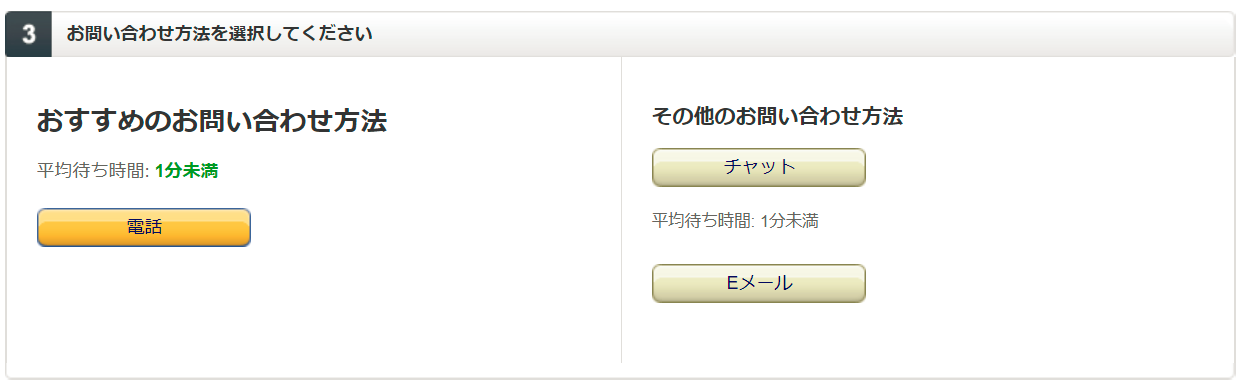
Task: Click the おすすめのお問い合わせ方法 heading
Action: pyautogui.click(x=212, y=122)
